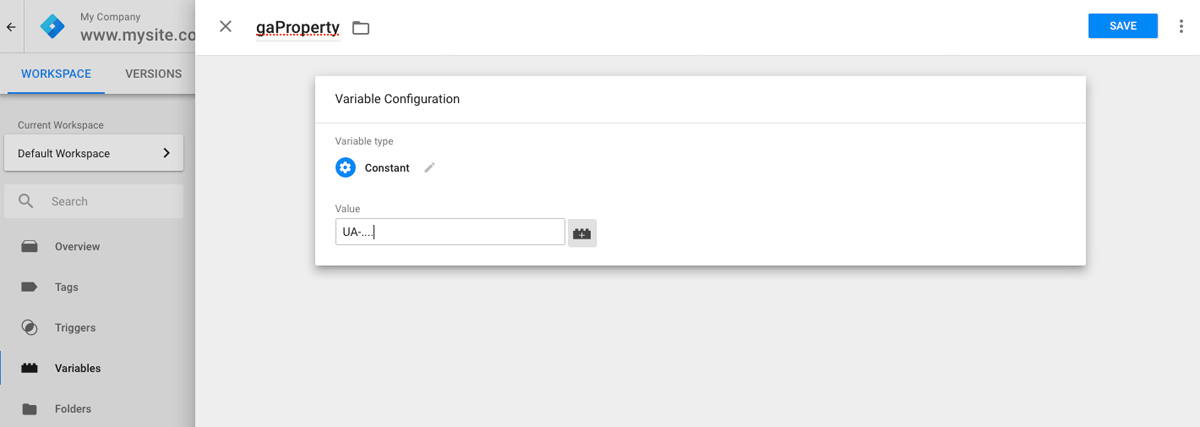Click the sidebar Search box
Viewport: 1200px width, 427px height.
pyautogui.click(x=93, y=201)
